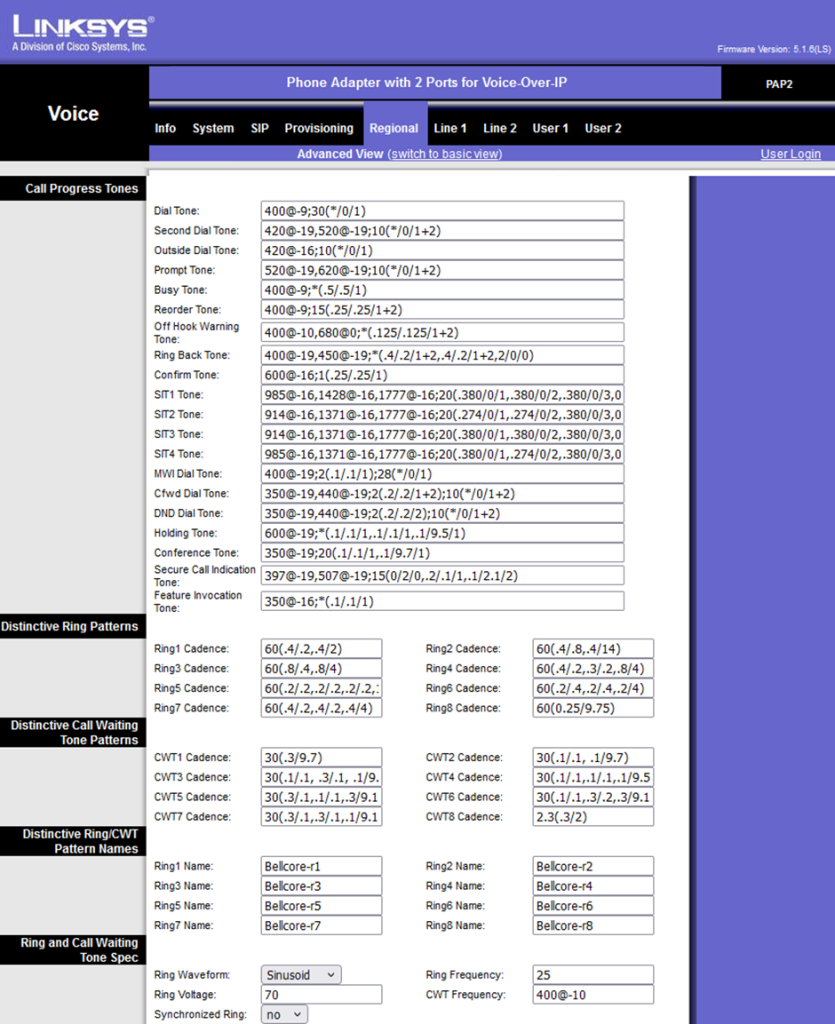Expand the Synchronized Ring dropdown

(284, 1014)
